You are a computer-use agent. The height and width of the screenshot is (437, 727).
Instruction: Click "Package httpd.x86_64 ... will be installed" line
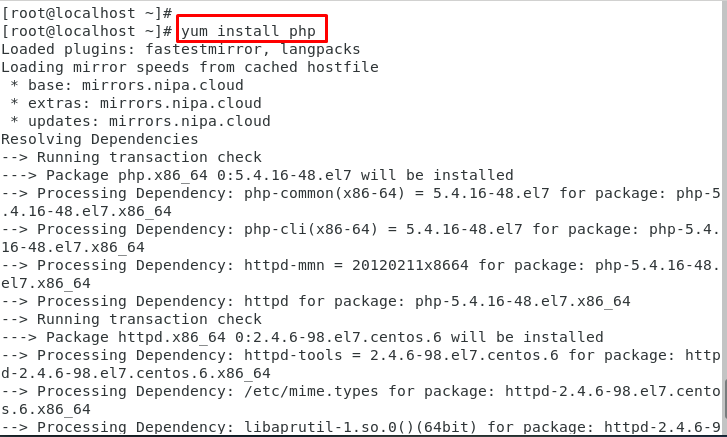pyautogui.click(x=302, y=337)
